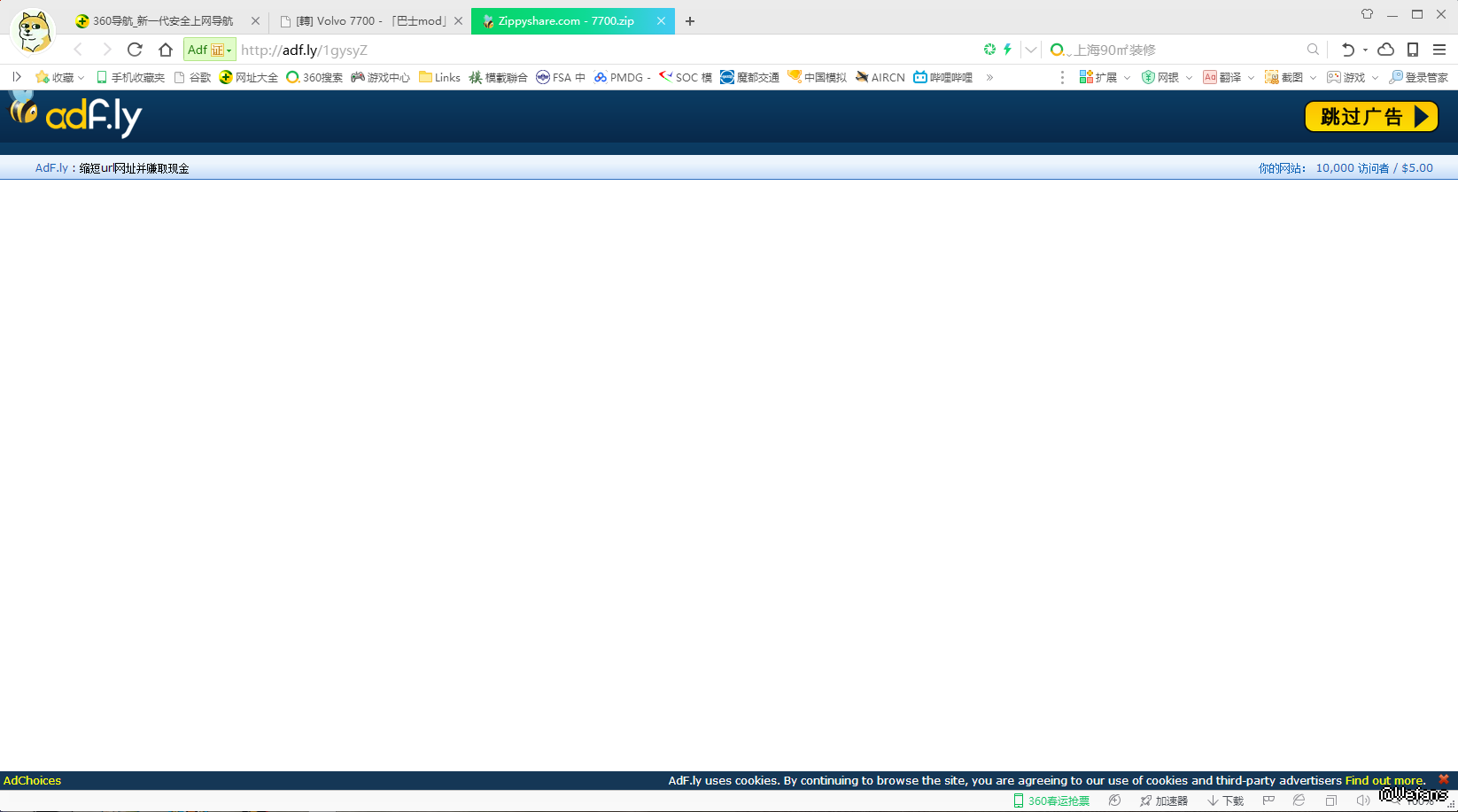Viewport: 1458px width, 812px height.
Task: Open the 手机收藏夹 mobile bookmarks
Action: (130, 78)
